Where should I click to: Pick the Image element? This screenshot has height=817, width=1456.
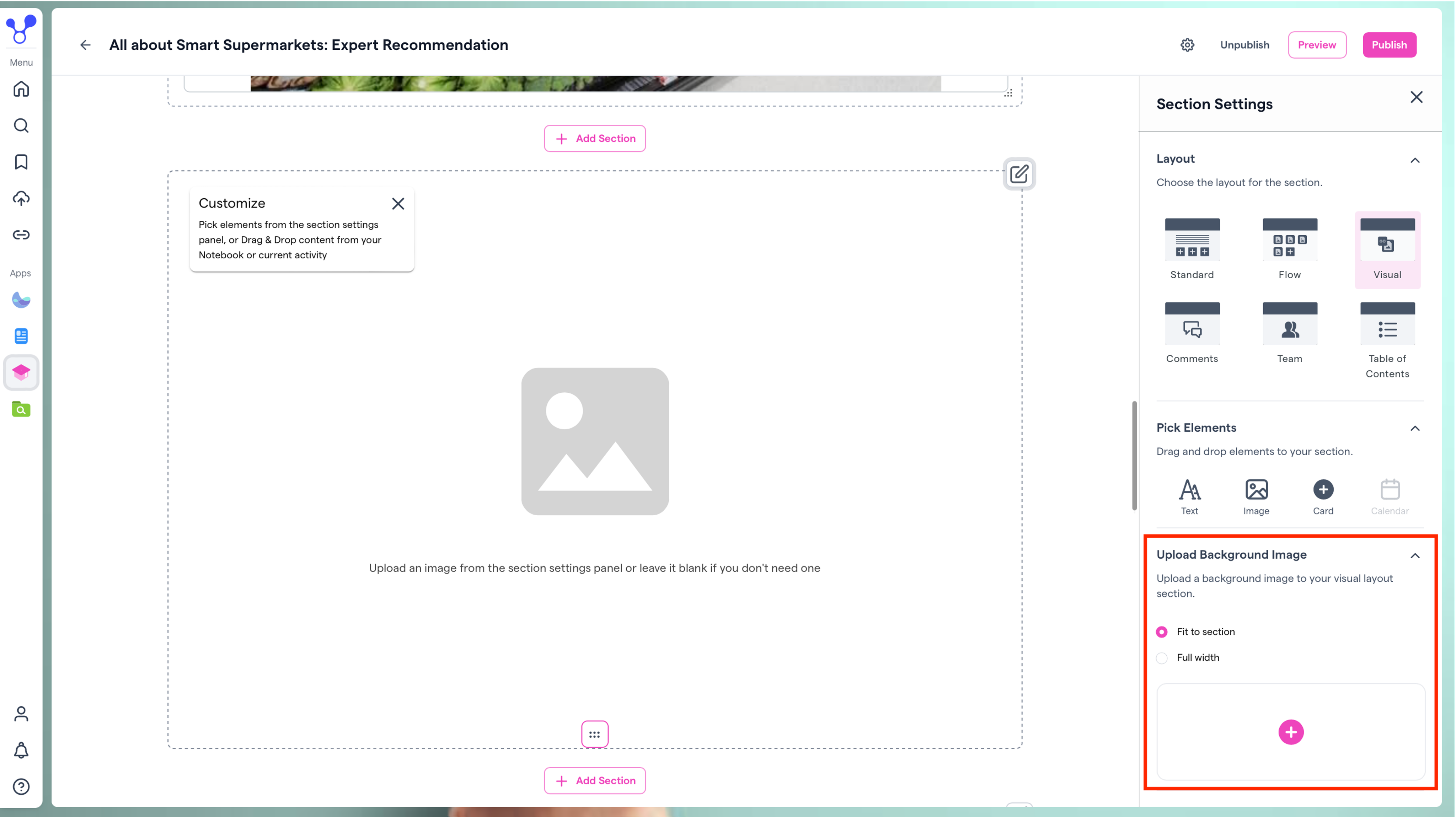(1257, 497)
